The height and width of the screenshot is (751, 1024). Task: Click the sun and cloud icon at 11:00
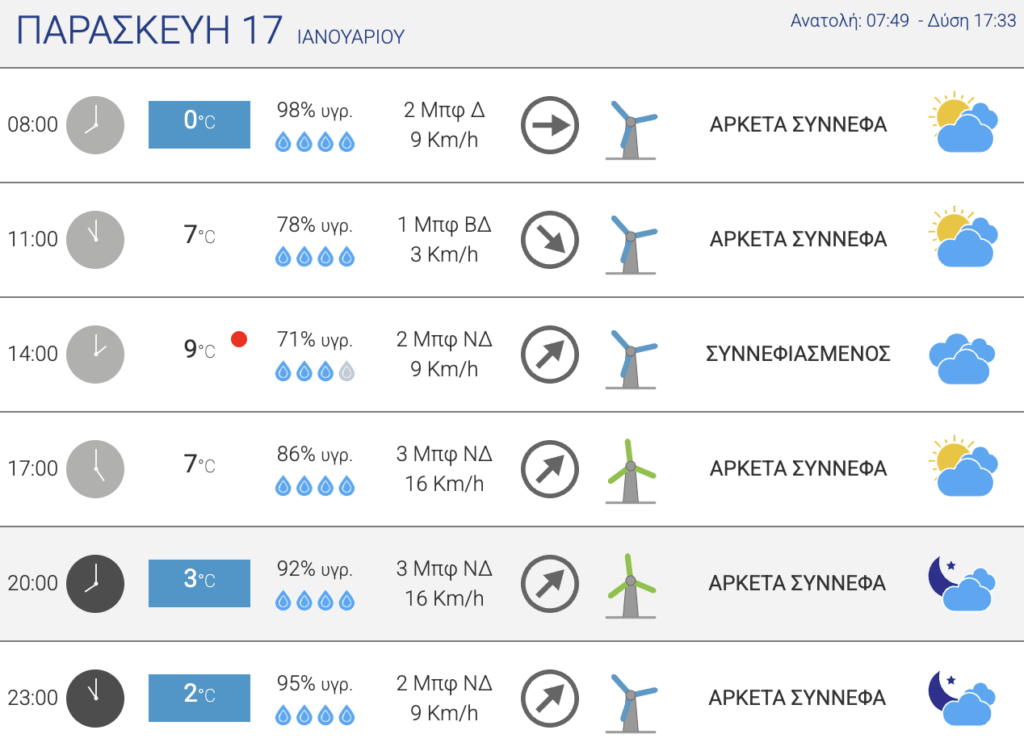point(963,237)
